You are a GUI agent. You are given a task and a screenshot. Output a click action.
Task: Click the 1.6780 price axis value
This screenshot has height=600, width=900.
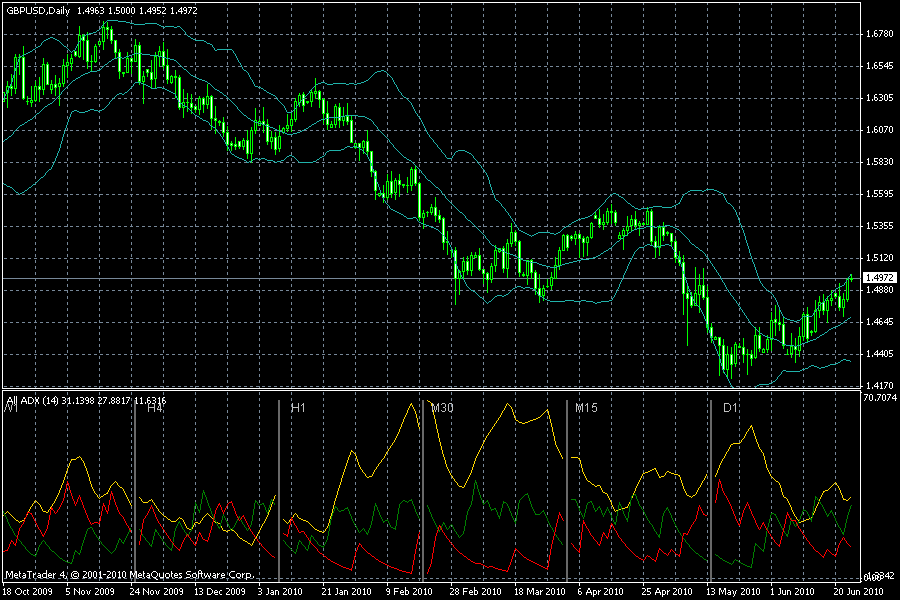point(880,34)
